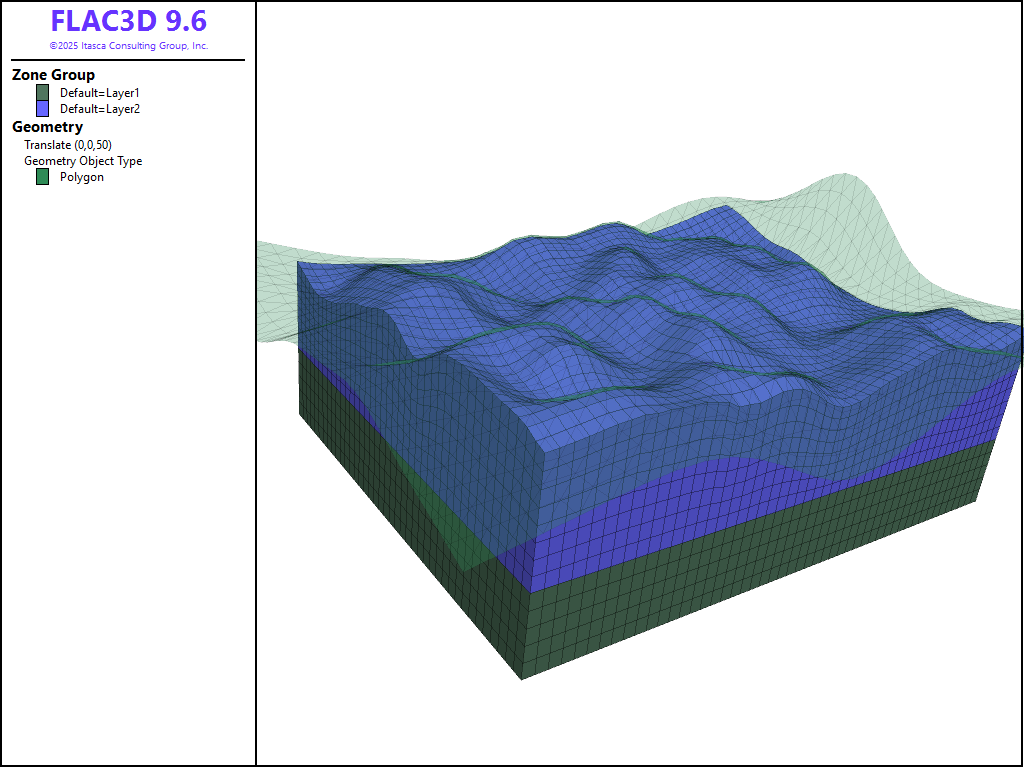
Task: Click the Geometry Object Type label
Action: 83,161
